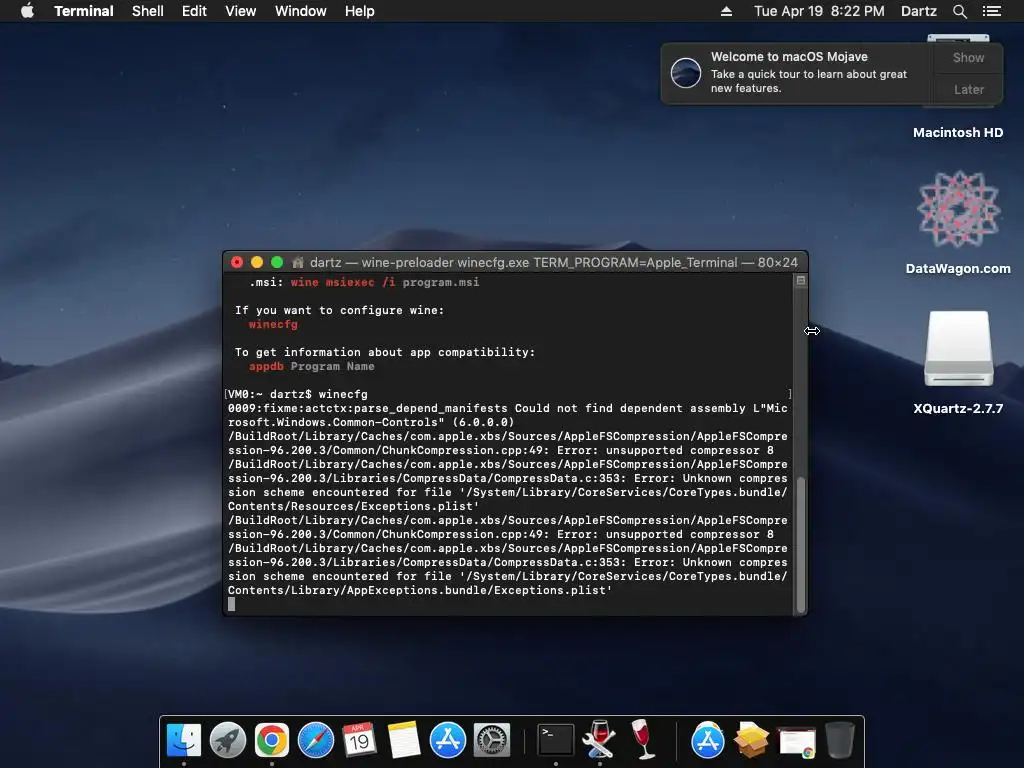
Task: Open the Shell menu
Action: [148, 11]
